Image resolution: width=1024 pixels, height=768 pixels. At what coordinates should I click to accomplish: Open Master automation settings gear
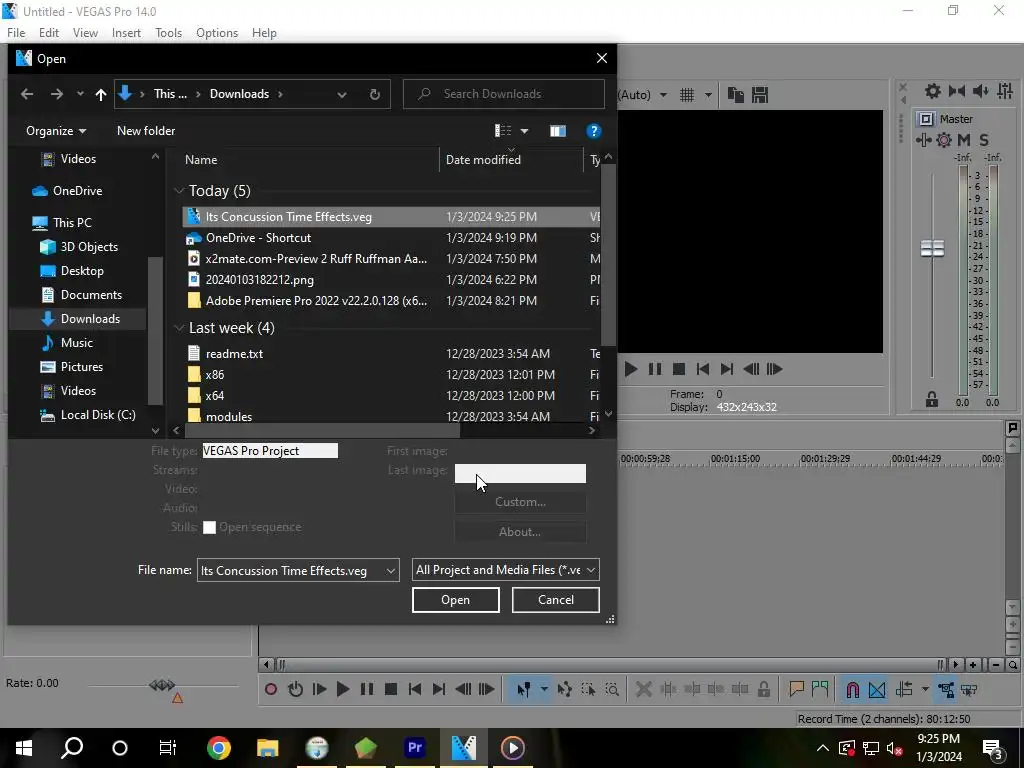(x=944, y=140)
